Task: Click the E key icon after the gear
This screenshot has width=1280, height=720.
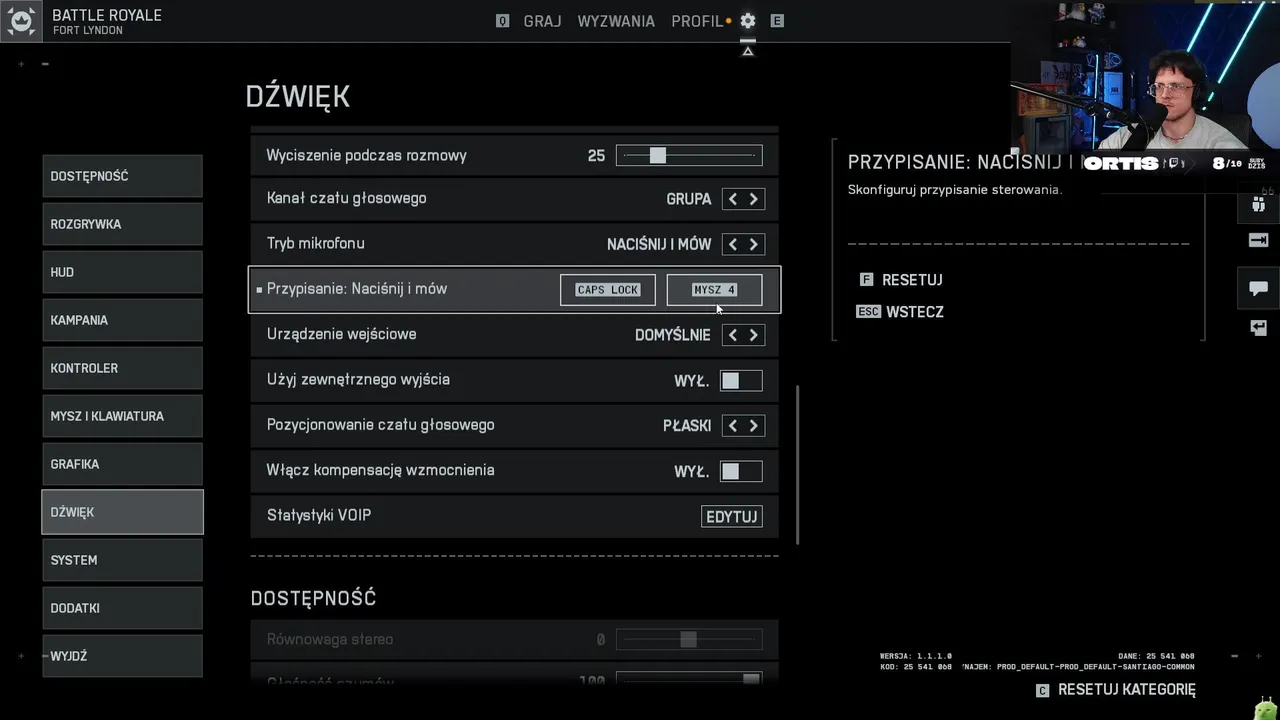Action: tap(777, 21)
